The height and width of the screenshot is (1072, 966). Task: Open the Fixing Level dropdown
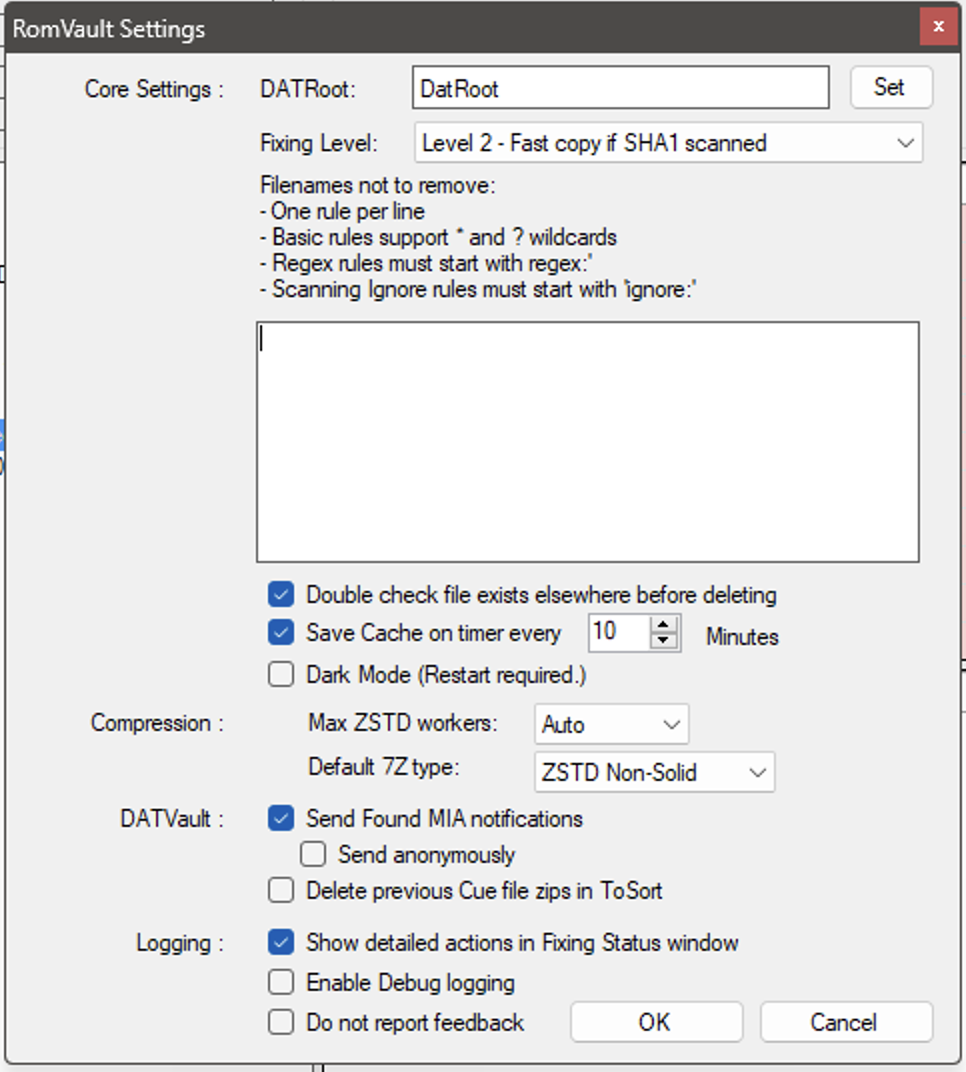point(668,143)
